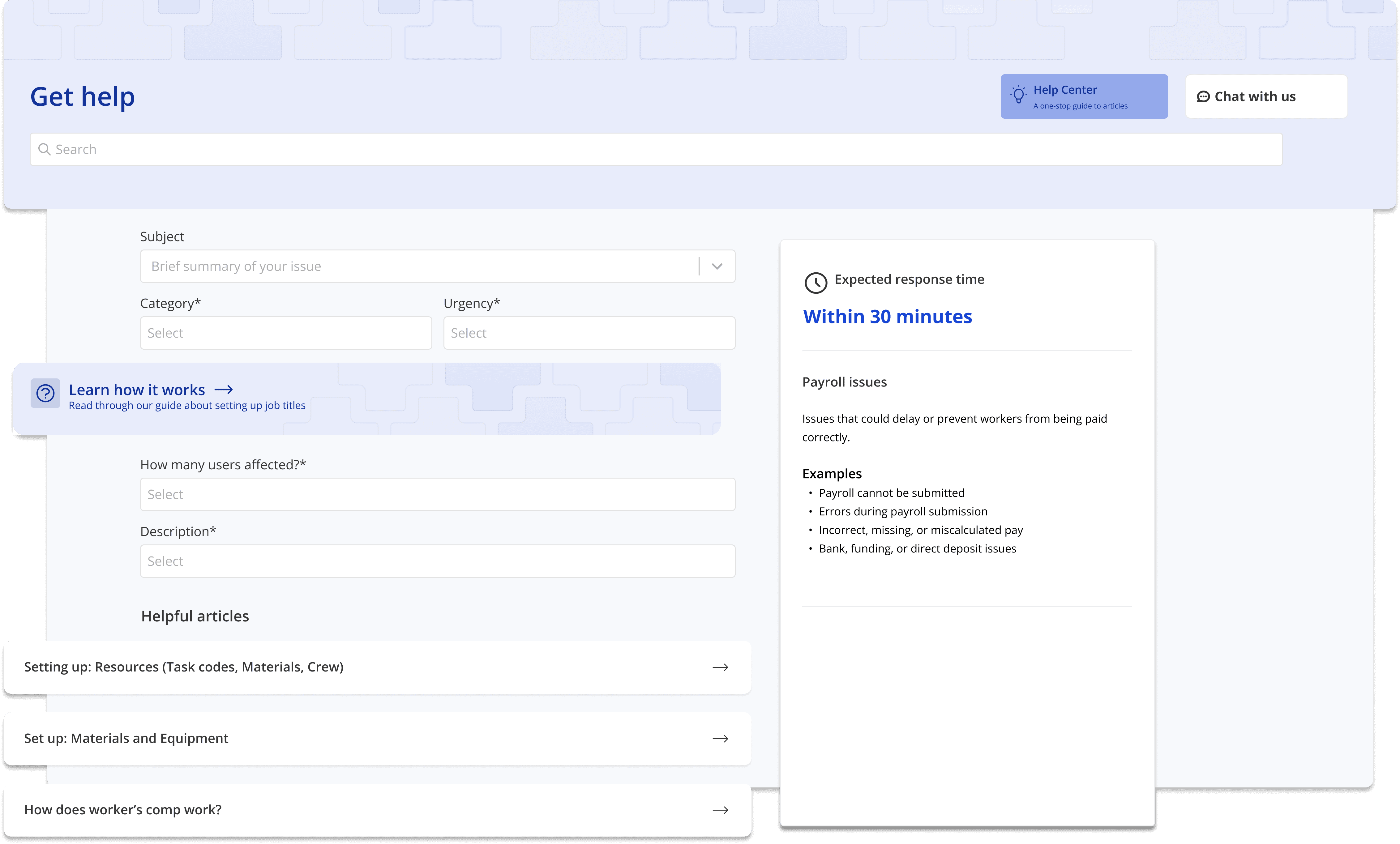Click the clock icon beside Expected response time

(x=815, y=282)
